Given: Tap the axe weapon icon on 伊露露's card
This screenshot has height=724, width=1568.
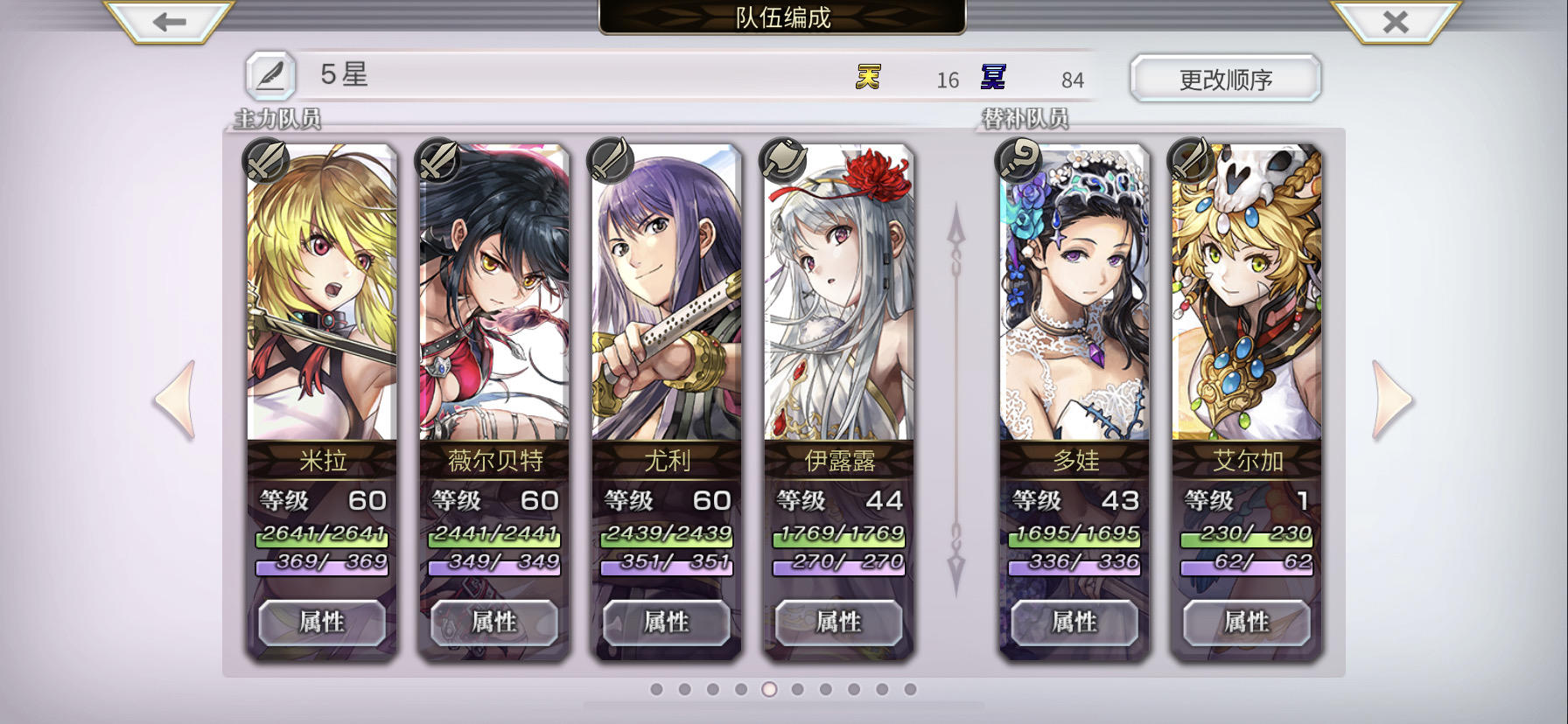Looking at the screenshot, I should coord(783,160).
